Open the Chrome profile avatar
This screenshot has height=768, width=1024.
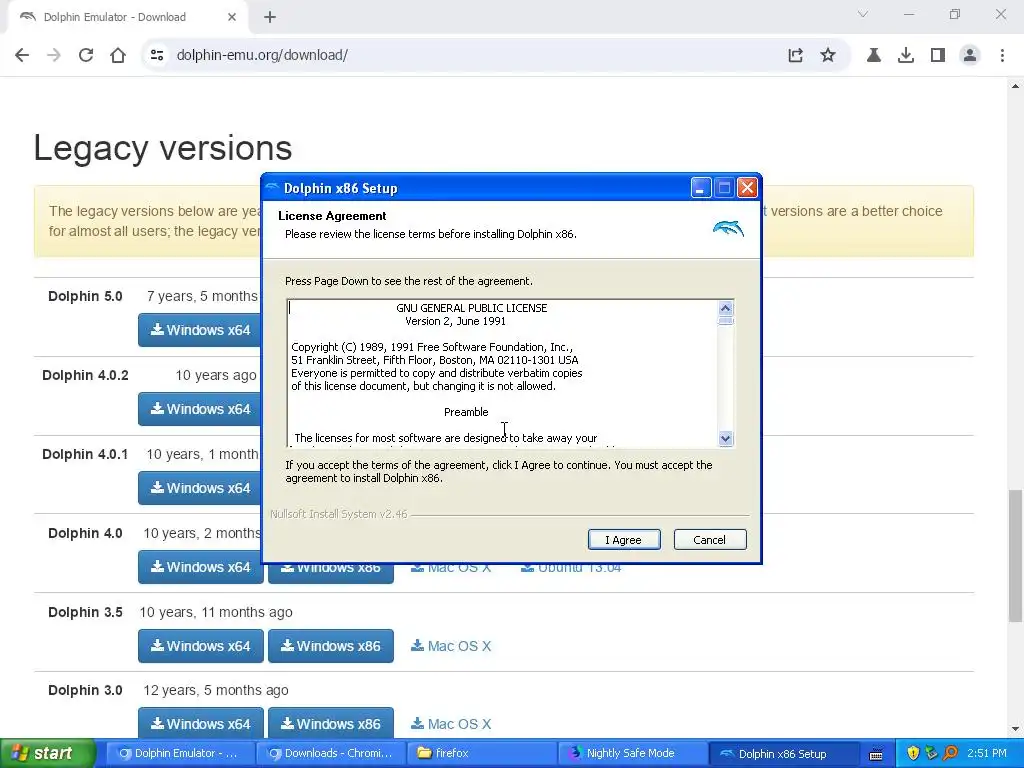click(970, 55)
